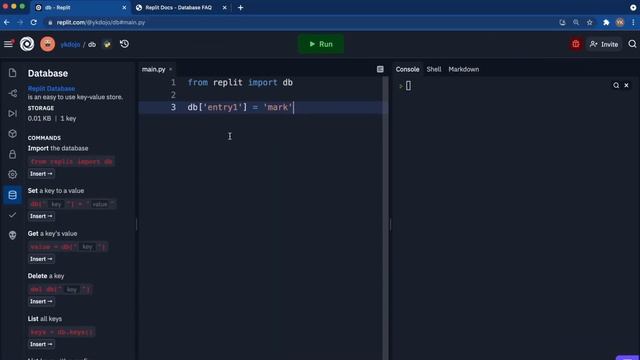Viewport: 640px width, 360px height.
Task: Click the editor vertical scrollbar
Action: pyautogui.click(x=385, y=218)
